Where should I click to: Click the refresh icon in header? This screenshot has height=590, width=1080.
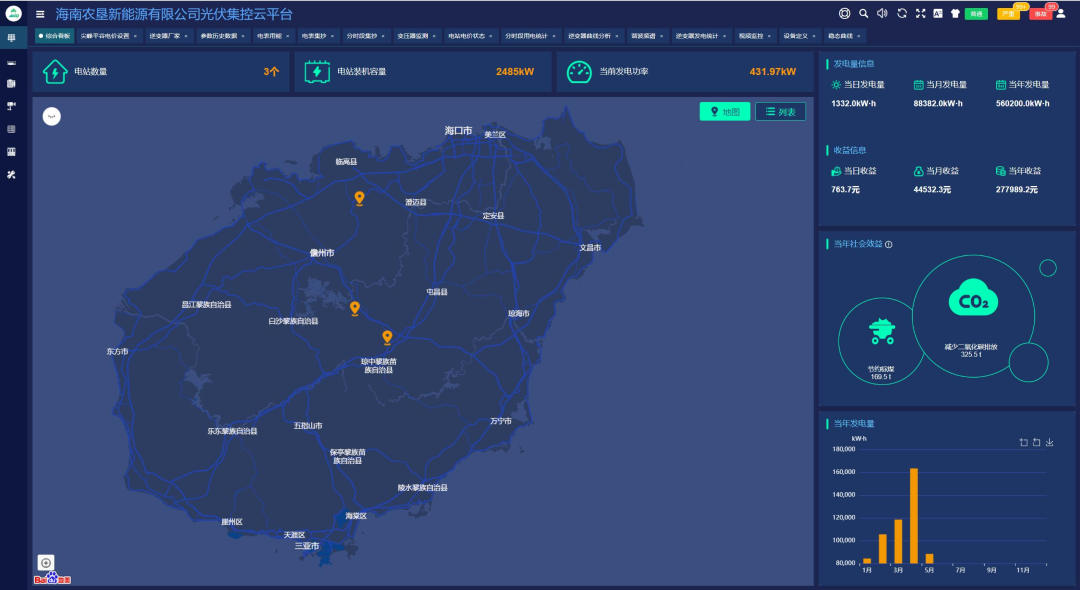click(x=902, y=13)
